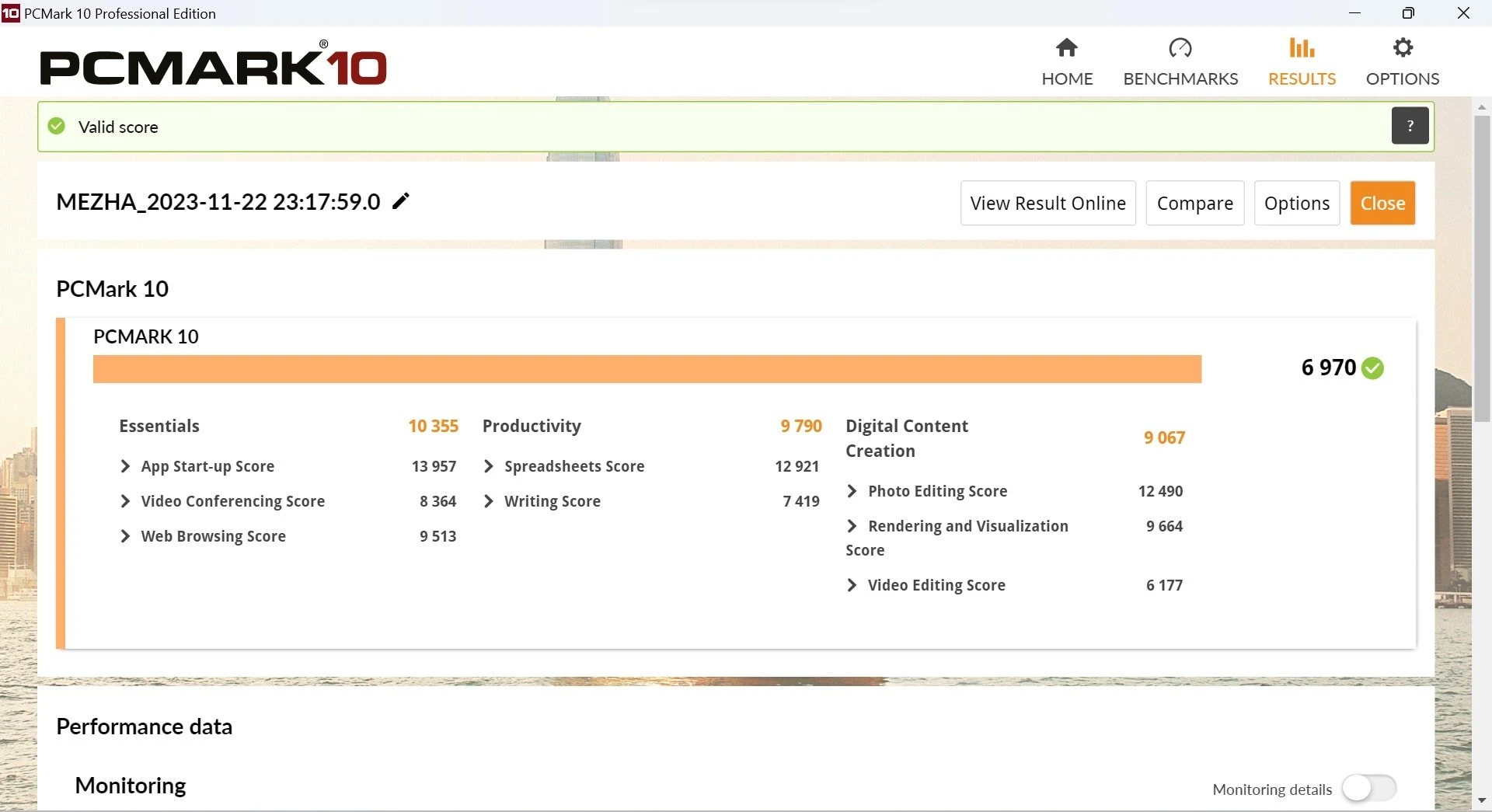Expand Rendering and Visualization Score

852,526
